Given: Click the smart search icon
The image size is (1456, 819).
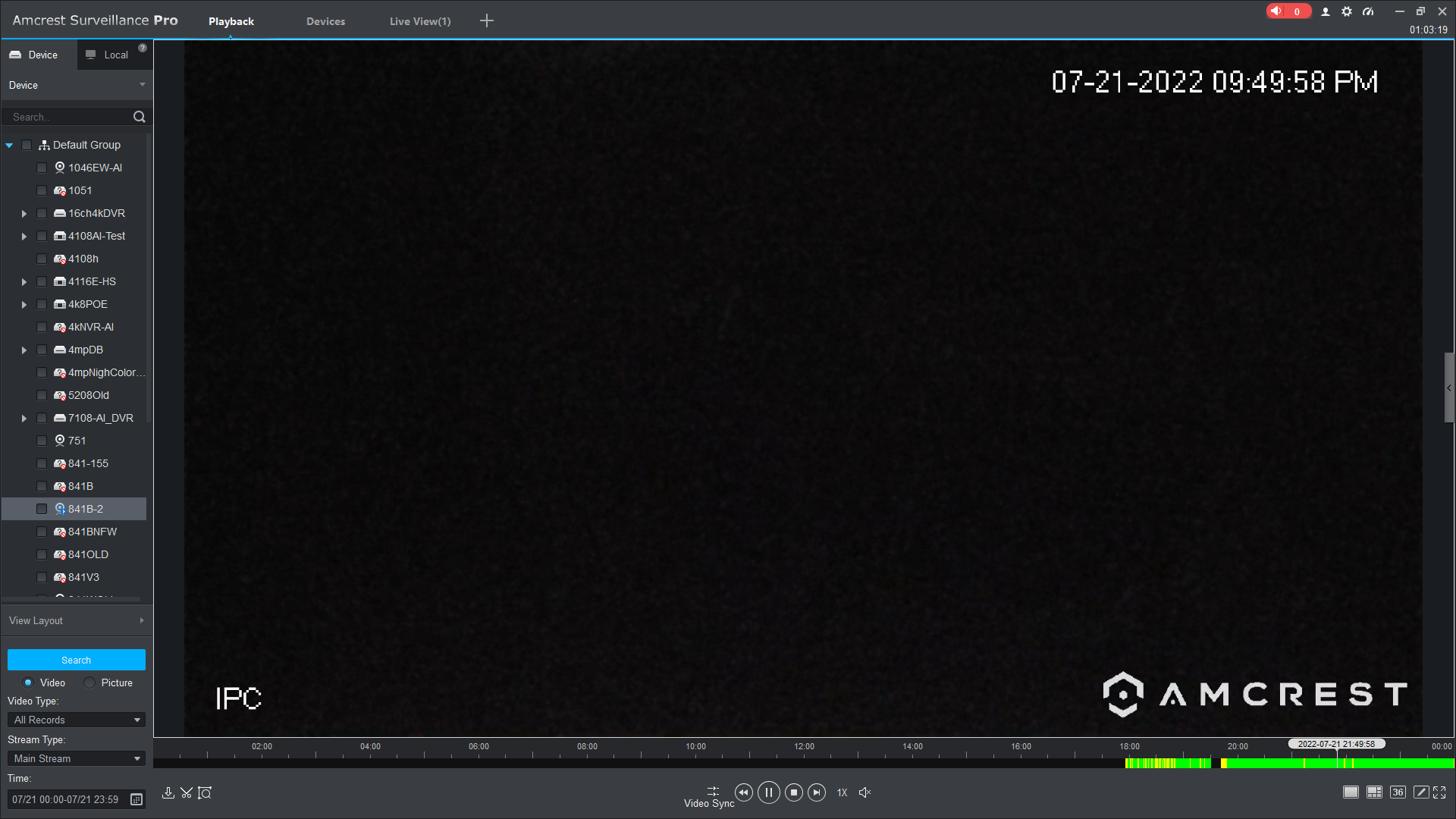Looking at the screenshot, I should (205, 792).
